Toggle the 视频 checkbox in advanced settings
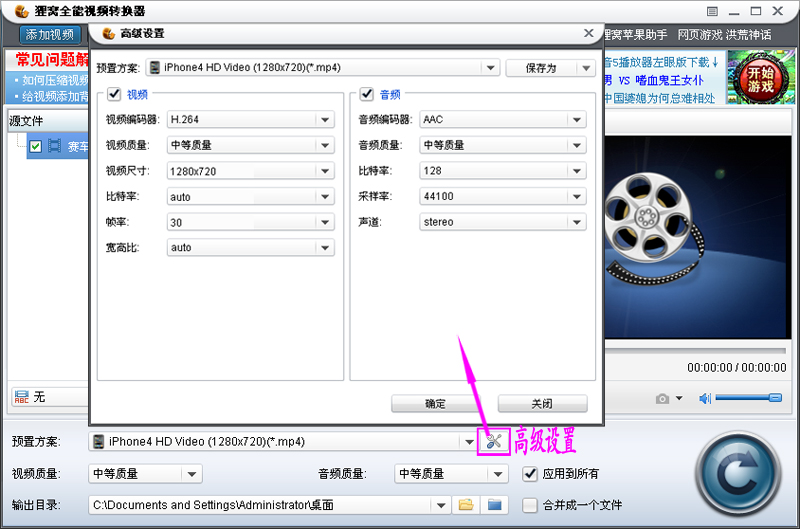This screenshot has height=529, width=800. 114,94
